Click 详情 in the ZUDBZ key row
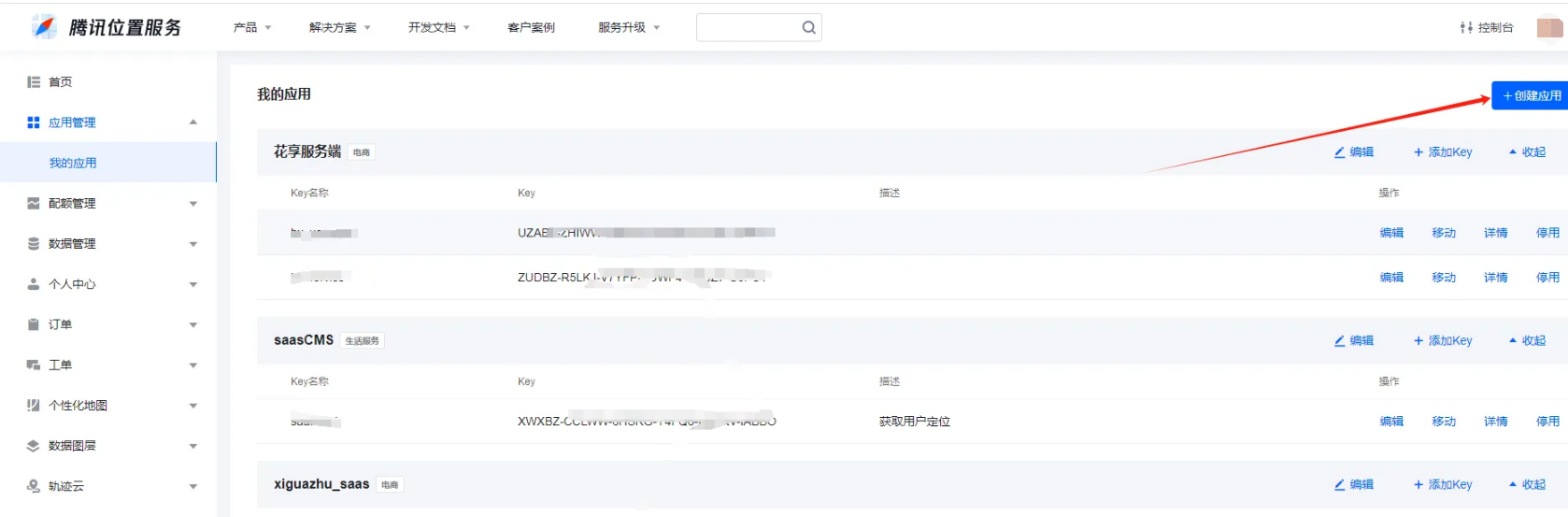 pyautogui.click(x=1496, y=278)
